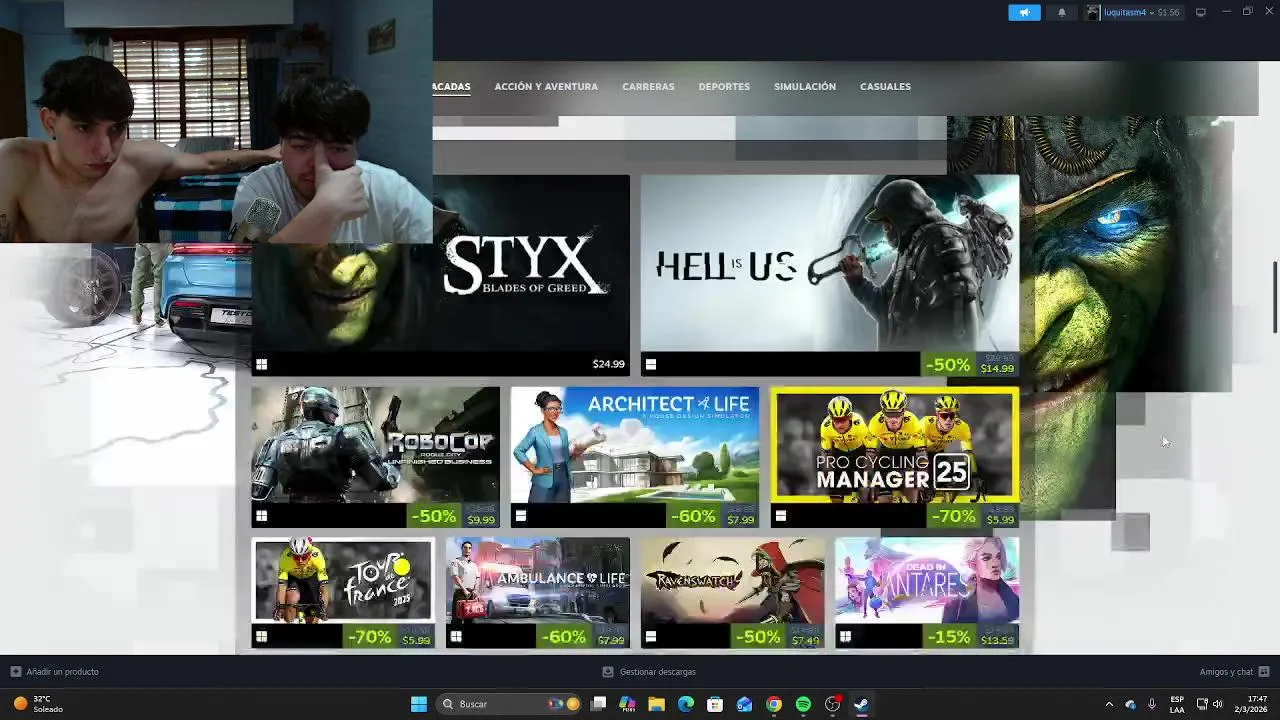The height and width of the screenshot is (720, 1280).
Task: Click the Buscar taskbar search box
Action: pyautogui.click(x=511, y=704)
